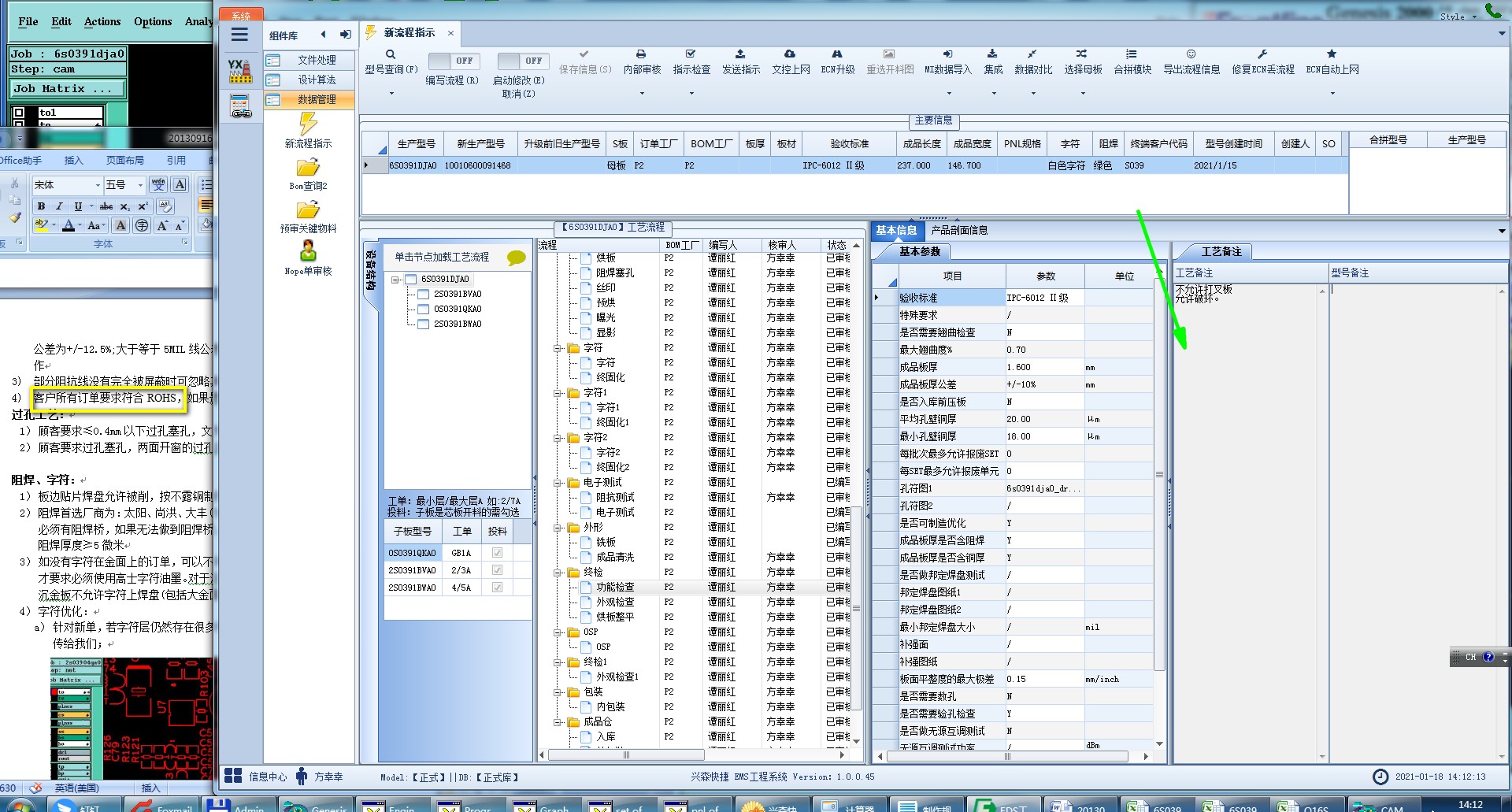Open the 预审关键物料 folder icon
This screenshot has width=1512, height=812.
[308, 210]
